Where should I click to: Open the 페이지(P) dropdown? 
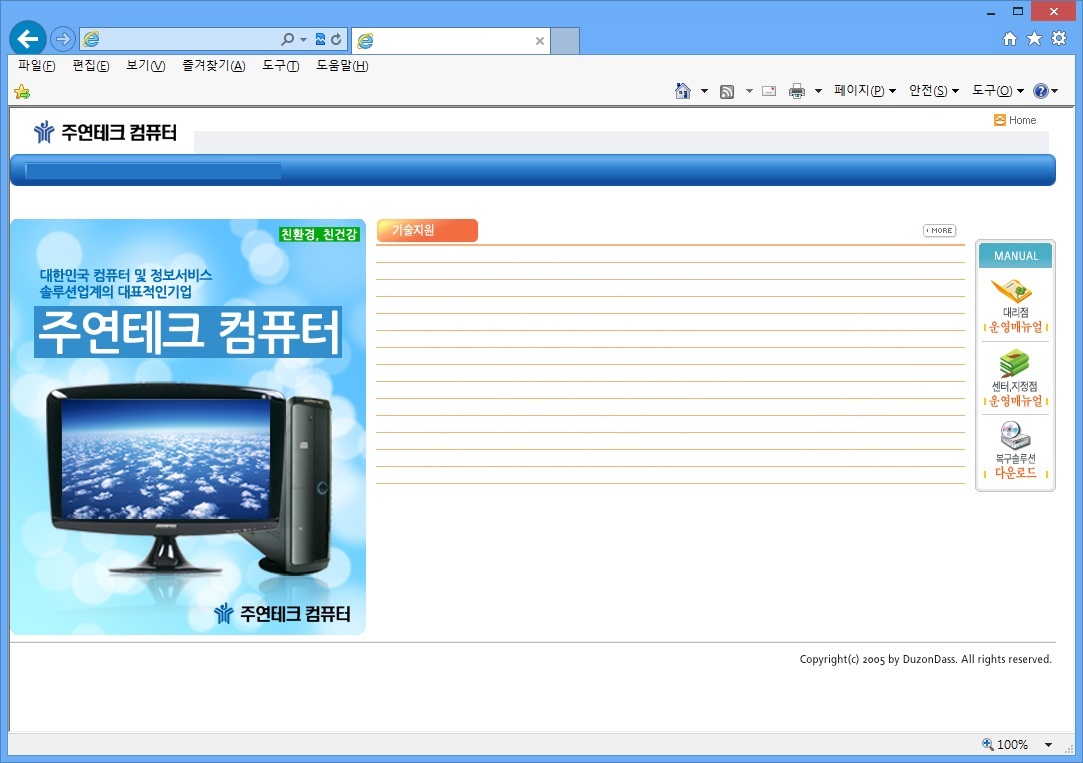tap(865, 90)
